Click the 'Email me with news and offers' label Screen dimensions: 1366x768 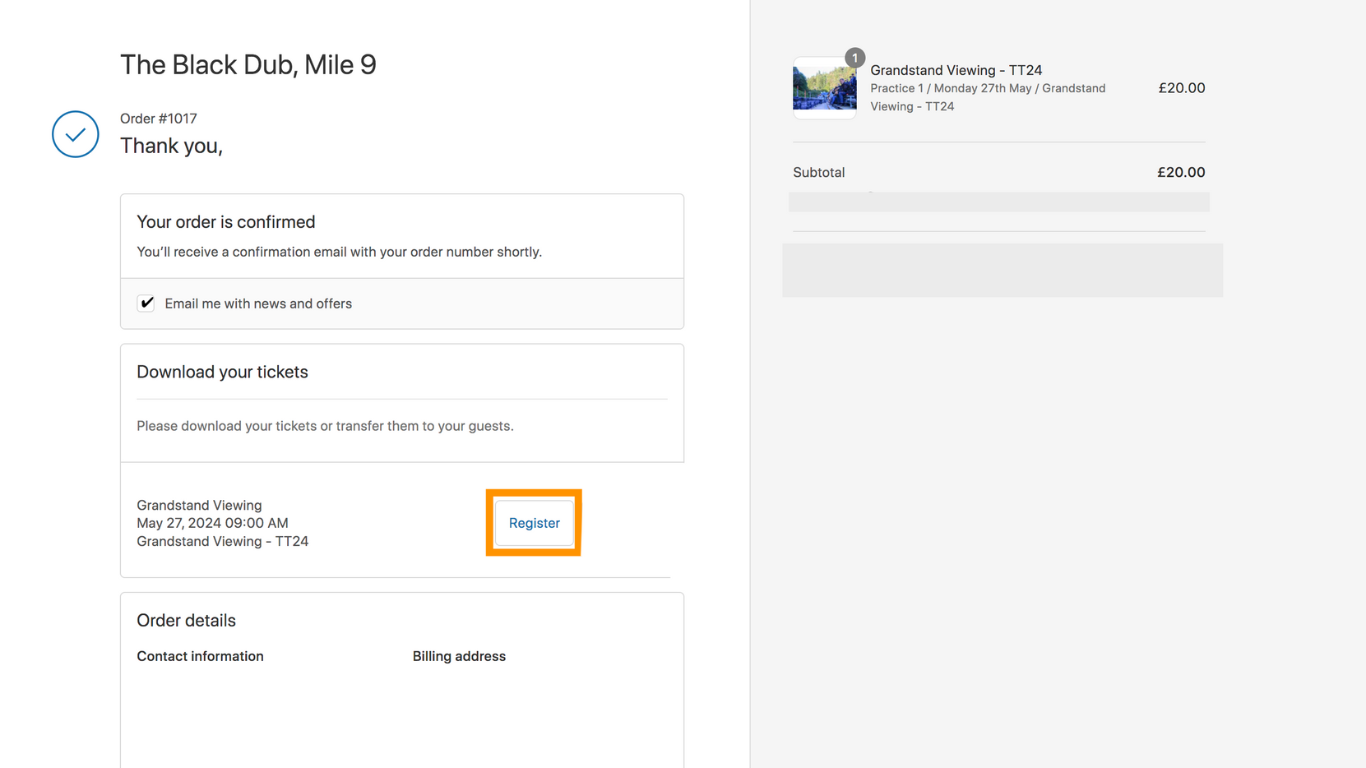click(x=258, y=304)
